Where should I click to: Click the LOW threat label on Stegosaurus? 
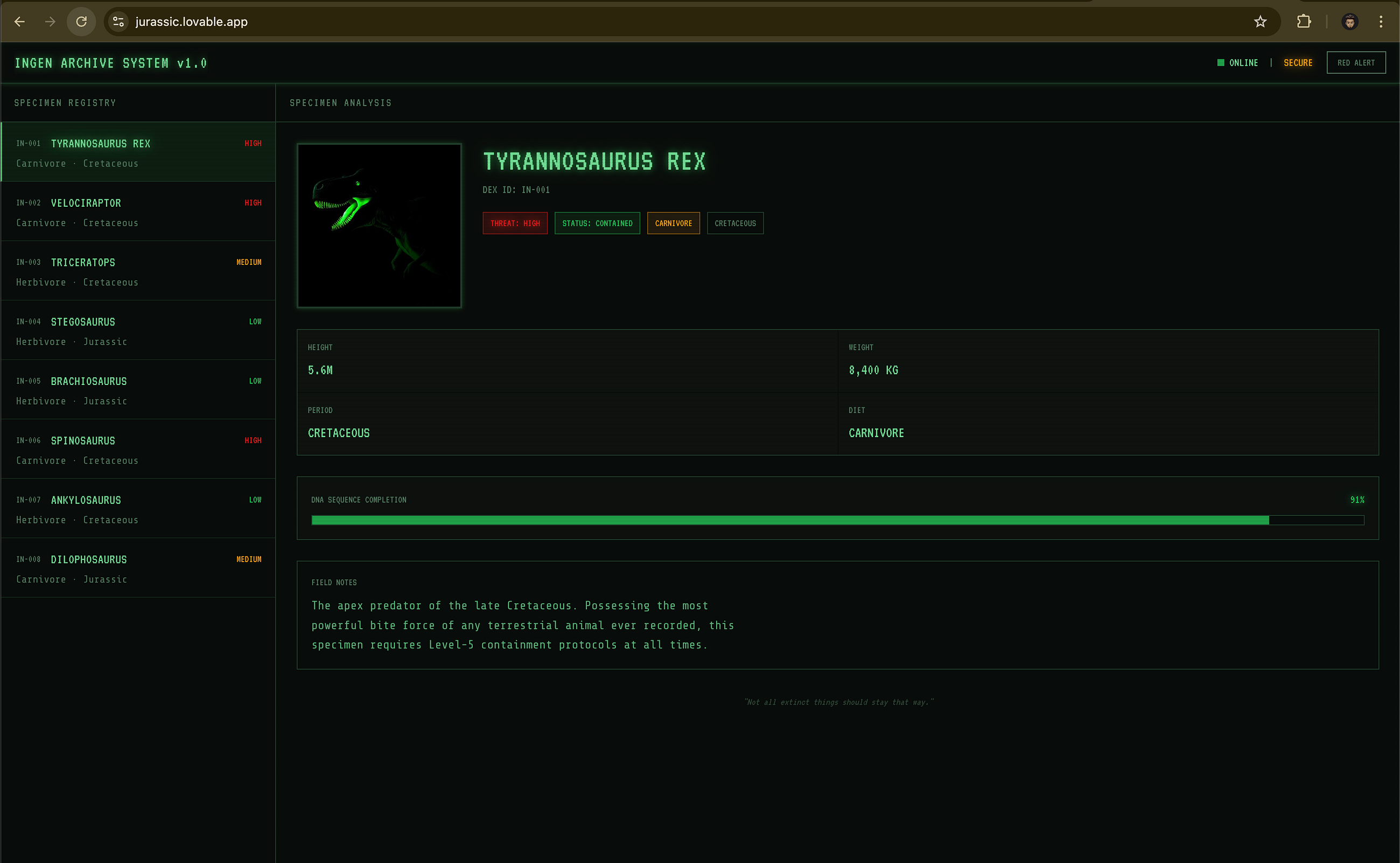click(255, 321)
